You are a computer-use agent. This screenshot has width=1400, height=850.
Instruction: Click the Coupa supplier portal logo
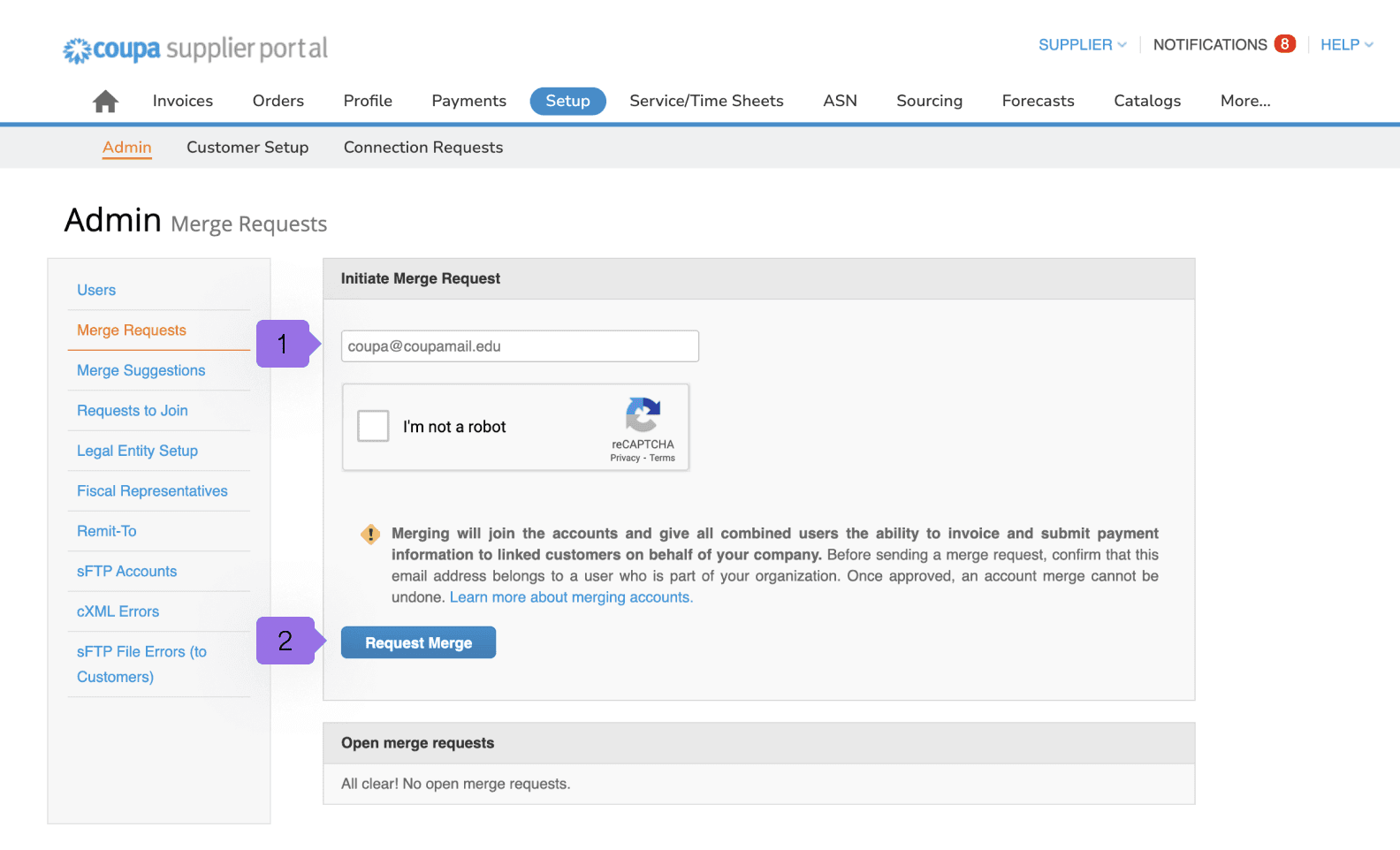point(194,49)
